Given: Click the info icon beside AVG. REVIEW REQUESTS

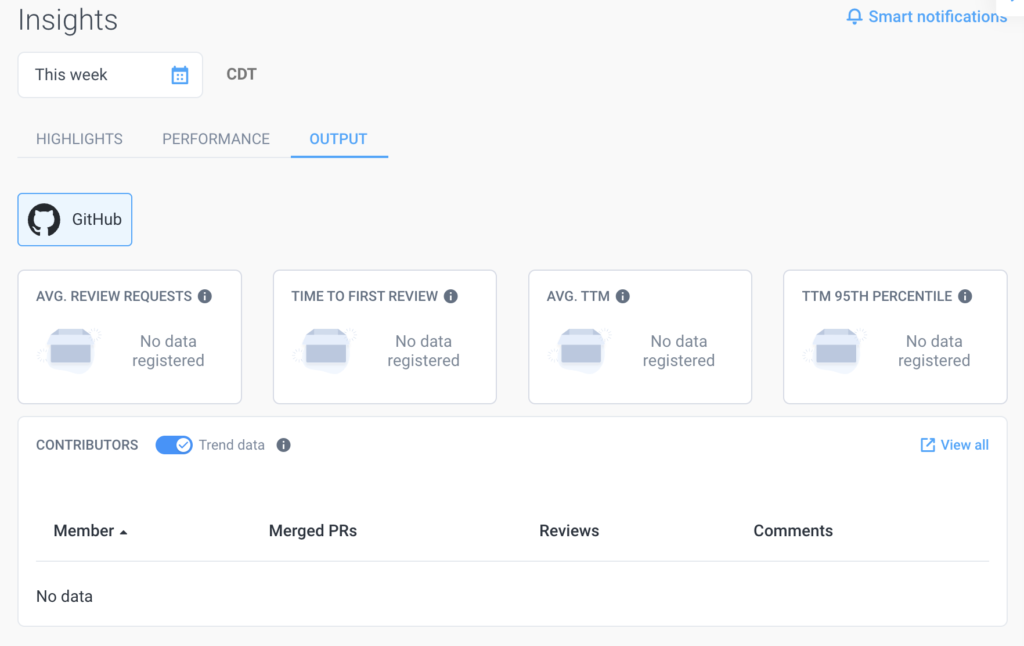Looking at the screenshot, I should [x=207, y=296].
